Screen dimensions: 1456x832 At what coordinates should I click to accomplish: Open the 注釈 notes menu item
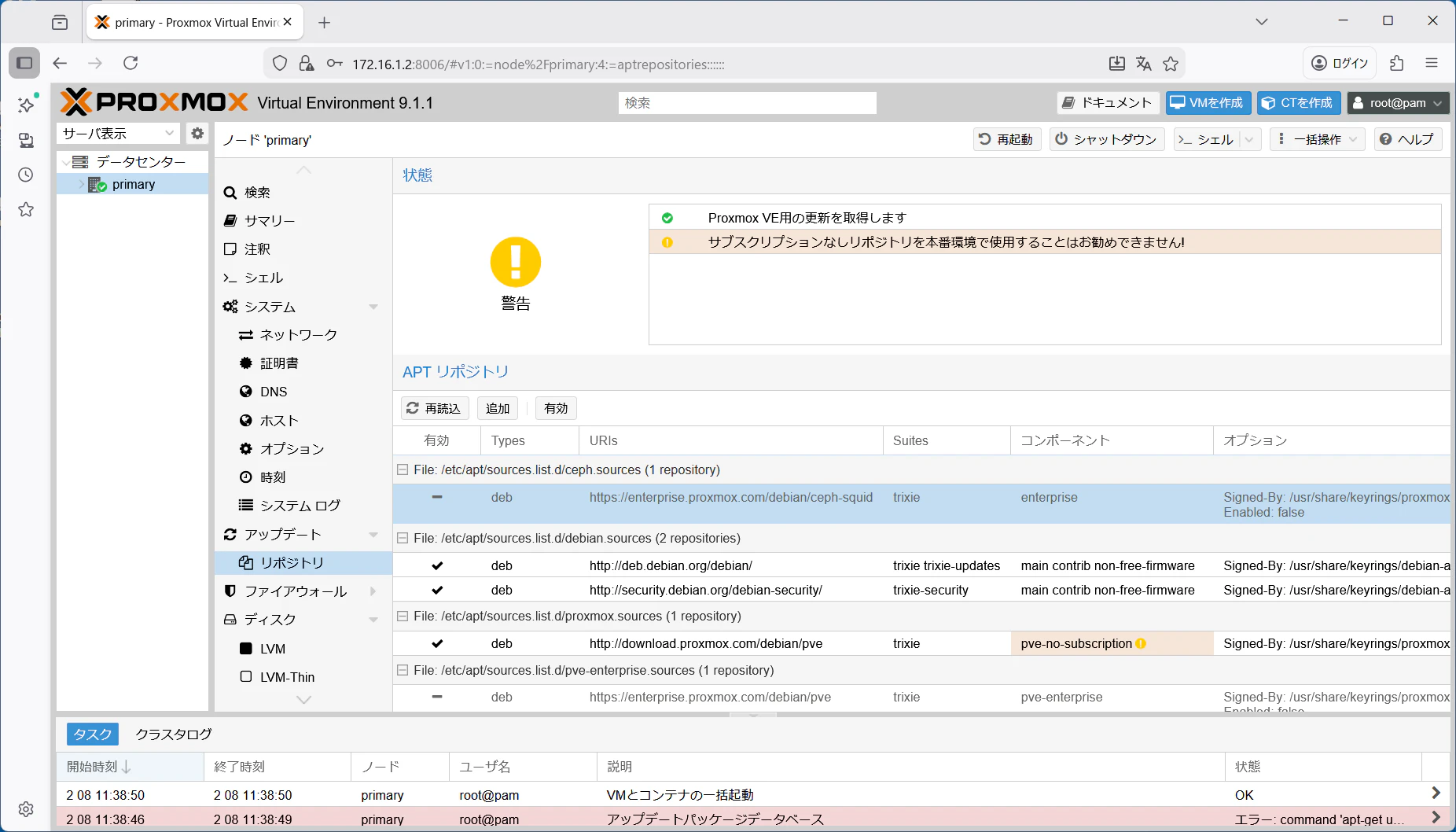click(303, 249)
